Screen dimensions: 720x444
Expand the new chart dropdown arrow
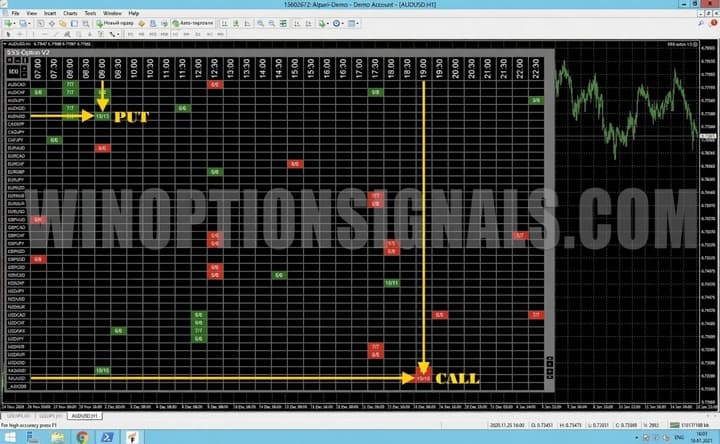[14, 23]
